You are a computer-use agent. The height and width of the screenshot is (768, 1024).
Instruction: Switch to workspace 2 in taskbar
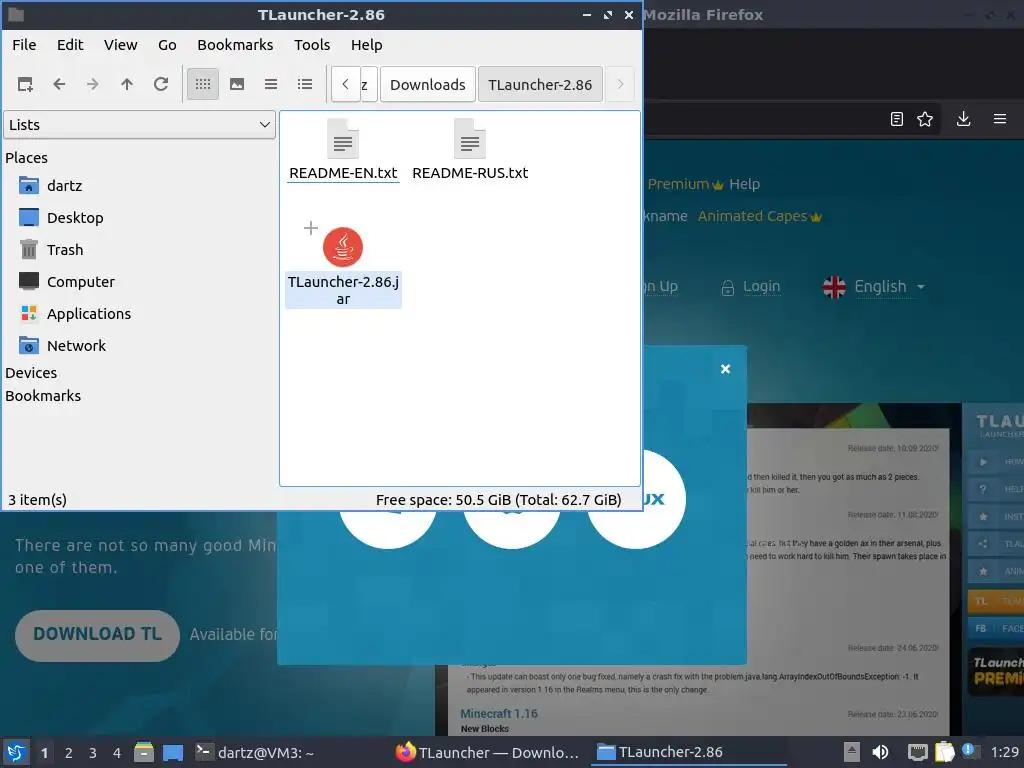[x=69, y=753]
